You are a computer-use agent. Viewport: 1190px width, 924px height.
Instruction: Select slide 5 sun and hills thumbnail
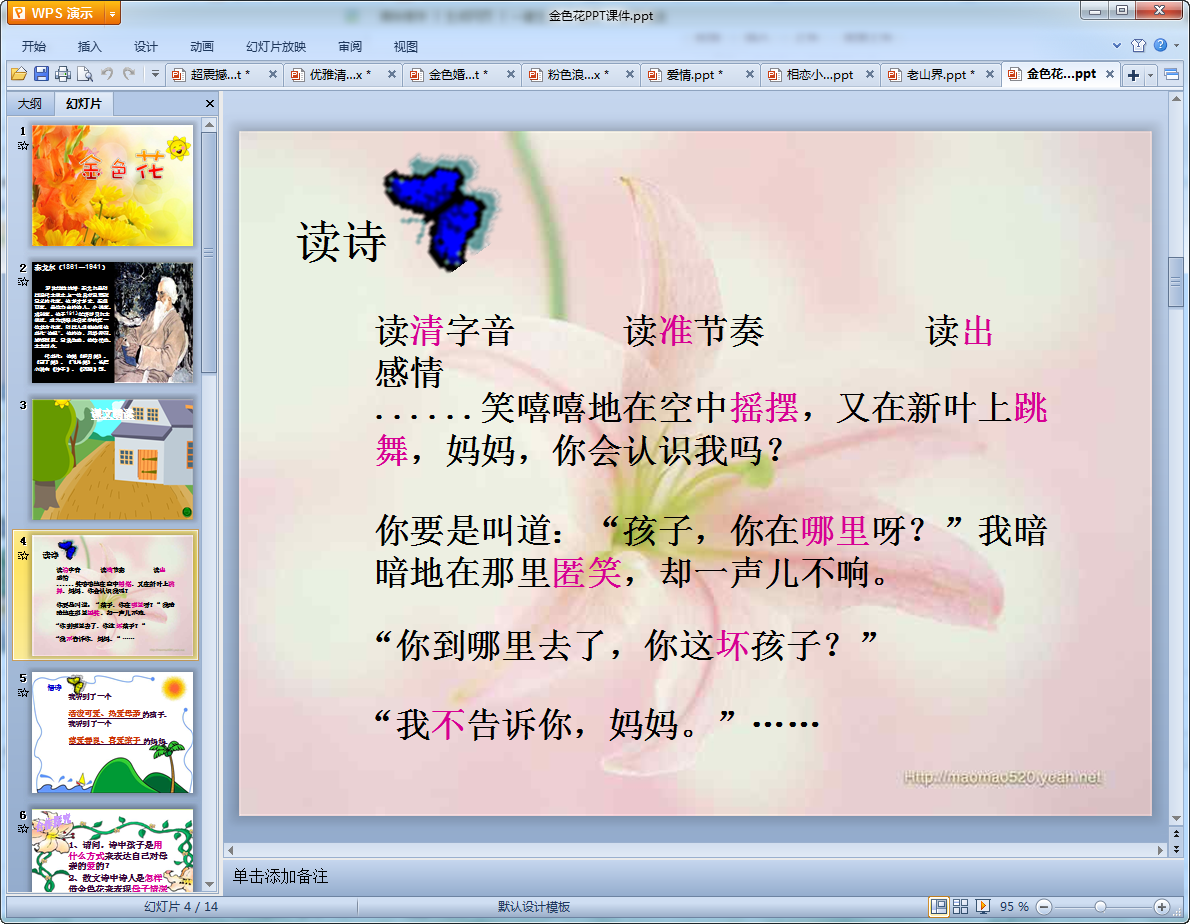pos(112,732)
